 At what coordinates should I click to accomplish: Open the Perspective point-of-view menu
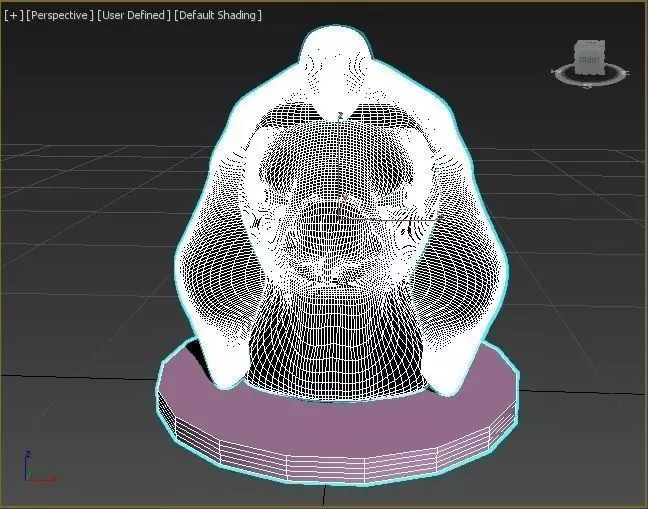pyautogui.click(x=60, y=15)
